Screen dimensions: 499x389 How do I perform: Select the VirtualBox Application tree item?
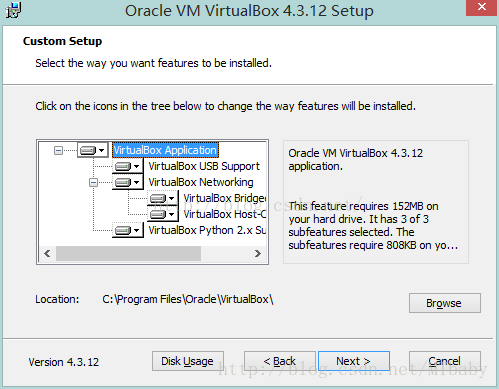tap(165, 150)
